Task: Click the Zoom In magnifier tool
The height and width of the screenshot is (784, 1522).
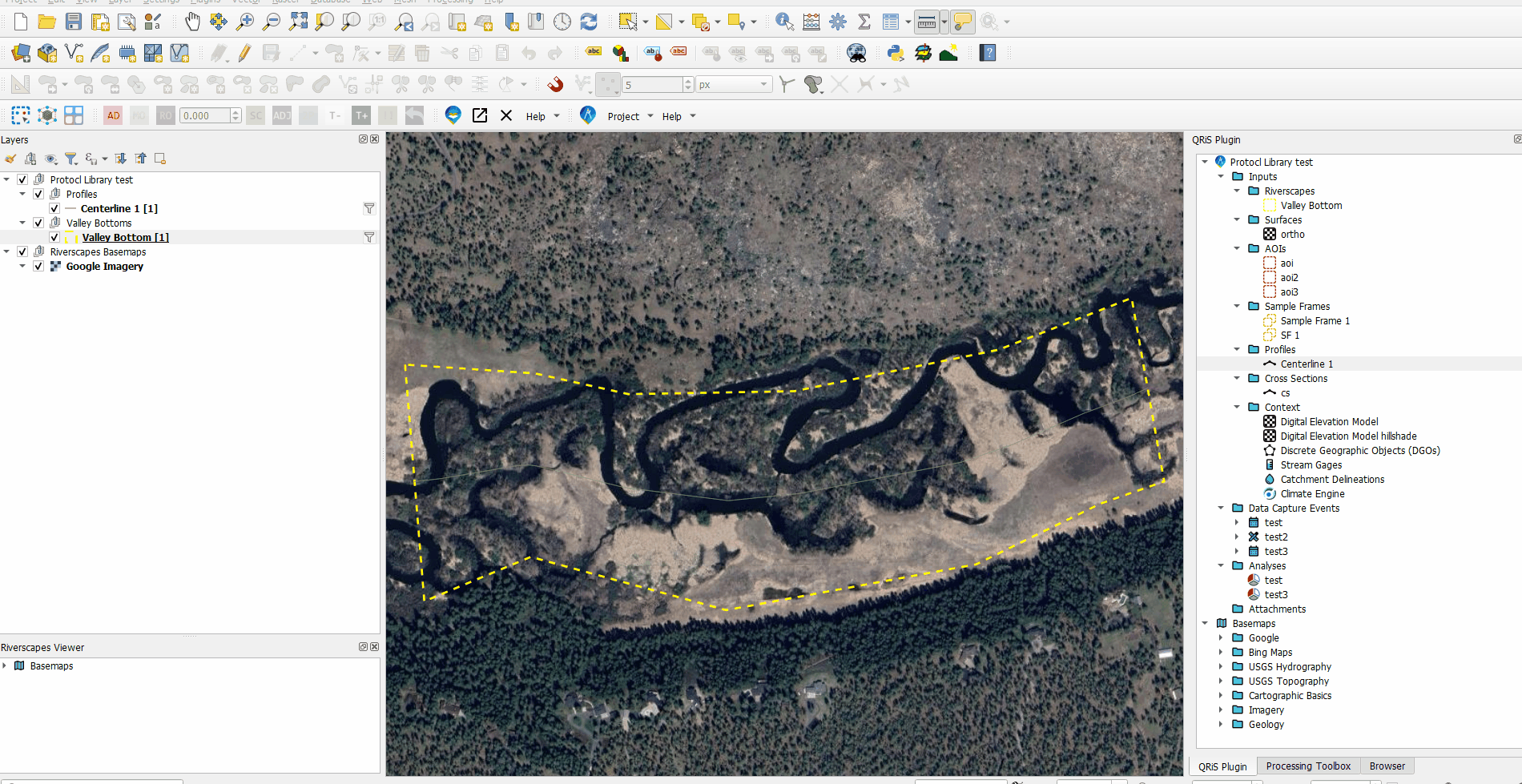Action: 245,22
